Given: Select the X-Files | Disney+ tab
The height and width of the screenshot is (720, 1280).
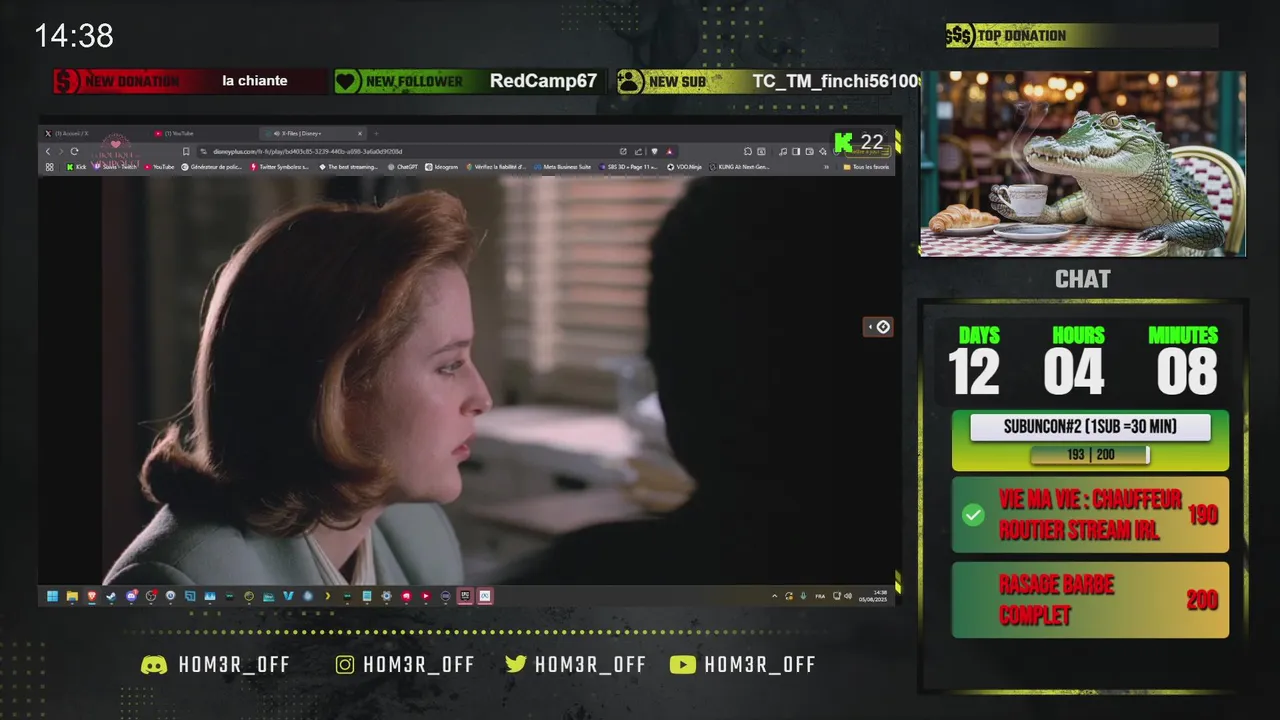Looking at the screenshot, I should 313,133.
